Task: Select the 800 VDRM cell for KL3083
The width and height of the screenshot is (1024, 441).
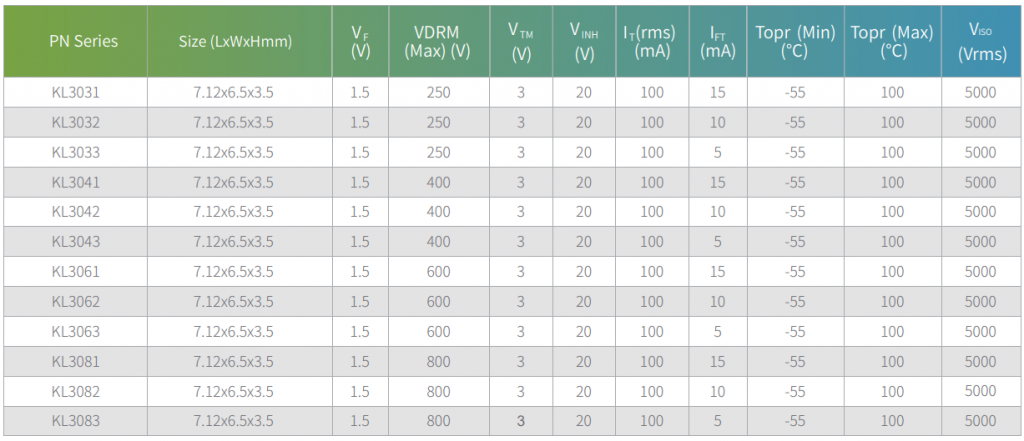Action: 439,421
